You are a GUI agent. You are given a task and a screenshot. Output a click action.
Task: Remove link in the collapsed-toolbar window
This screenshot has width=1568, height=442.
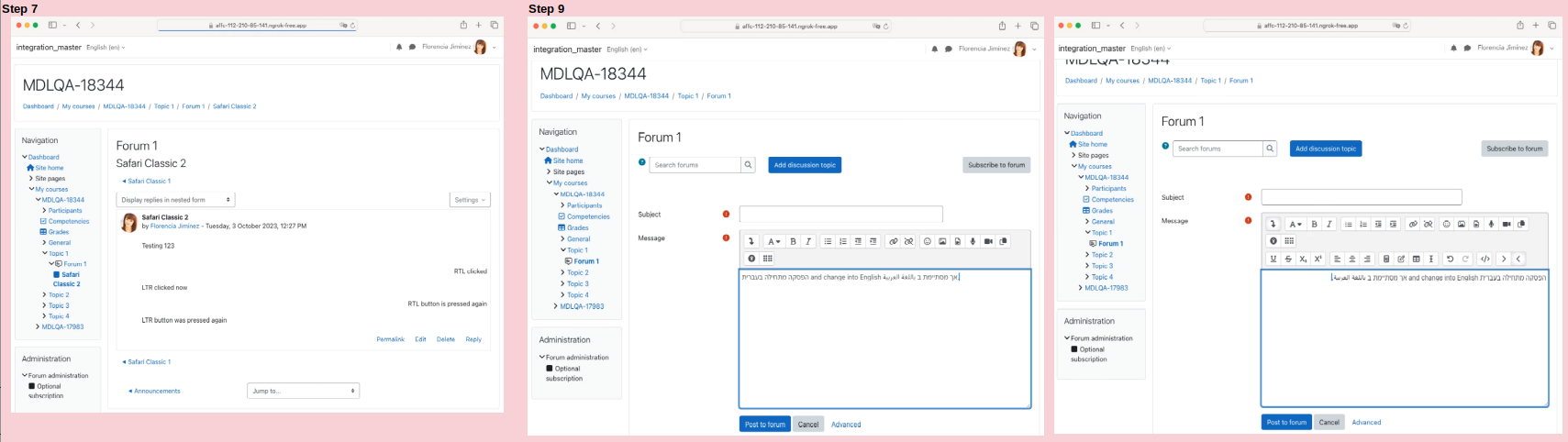[908, 241]
